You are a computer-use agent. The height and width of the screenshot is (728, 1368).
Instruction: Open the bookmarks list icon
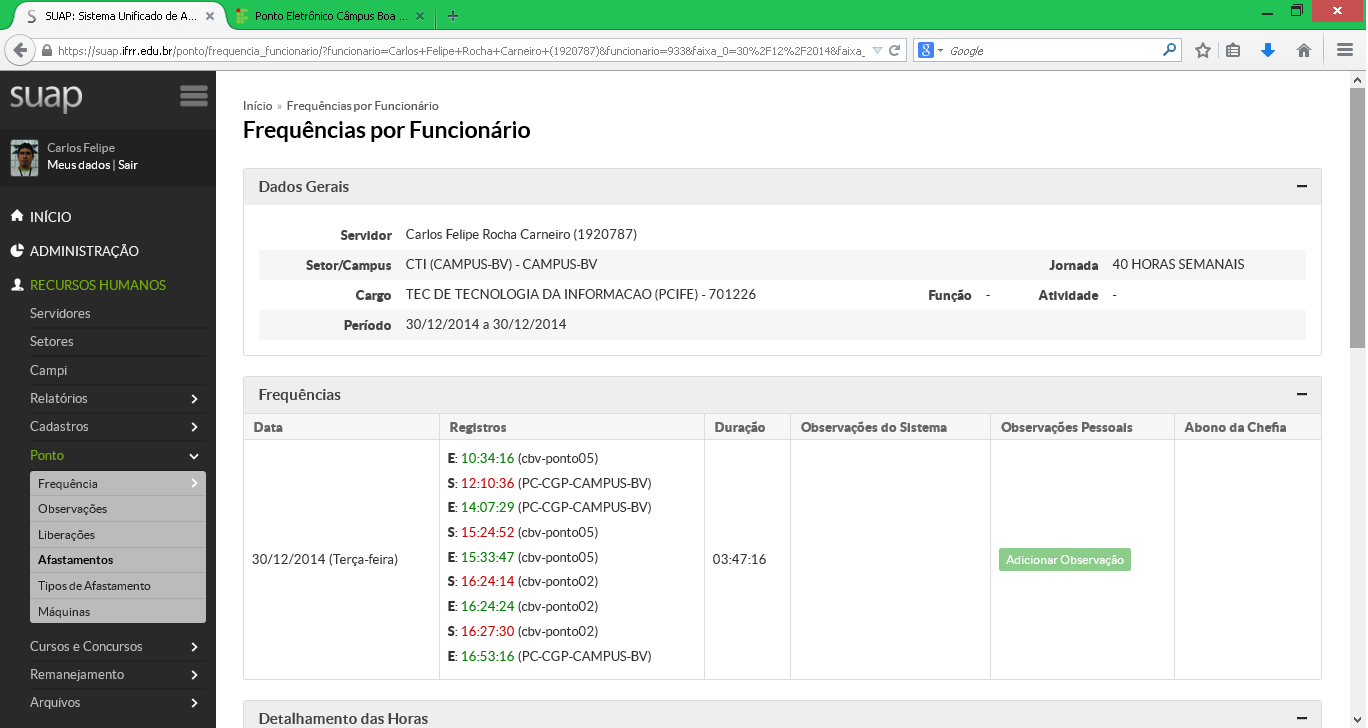[x=1234, y=50]
